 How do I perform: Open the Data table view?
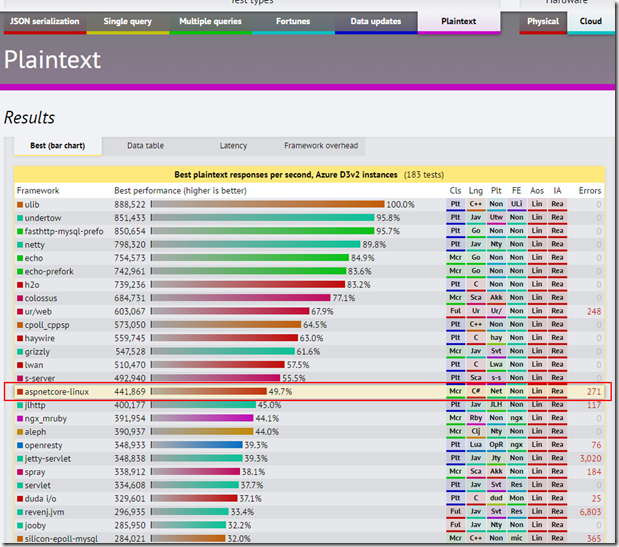(145, 146)
